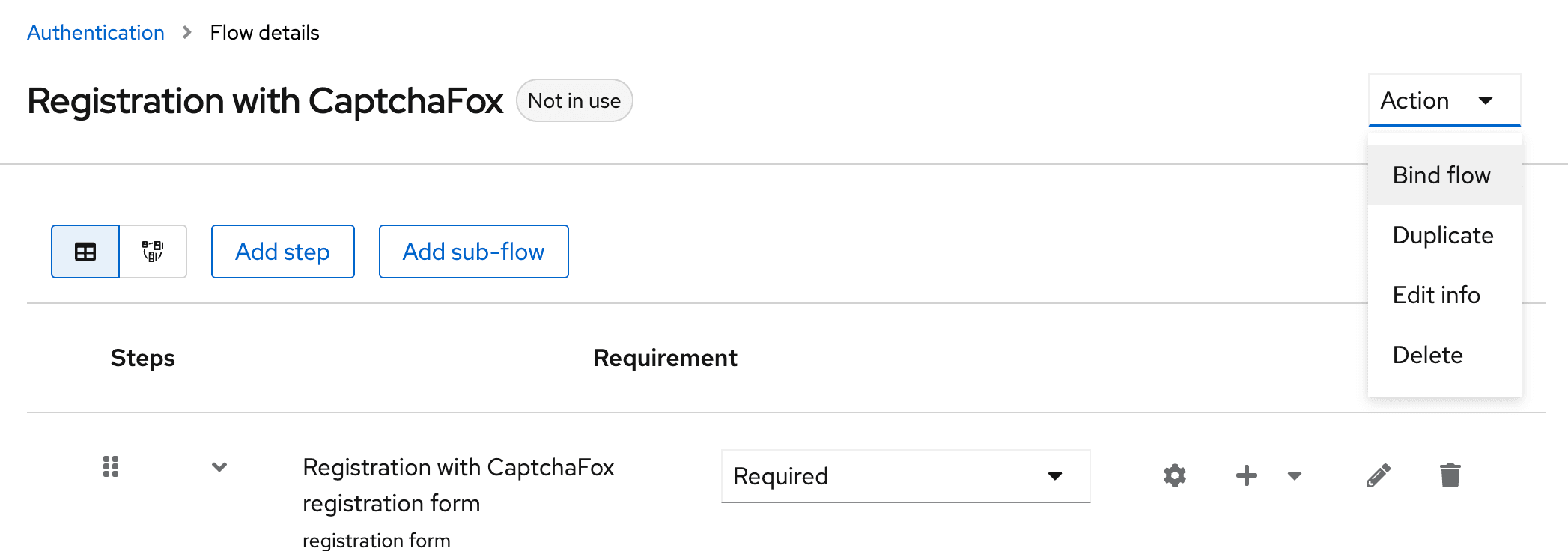Toggle the Action dropdown menu

(x=1444, y=100)
